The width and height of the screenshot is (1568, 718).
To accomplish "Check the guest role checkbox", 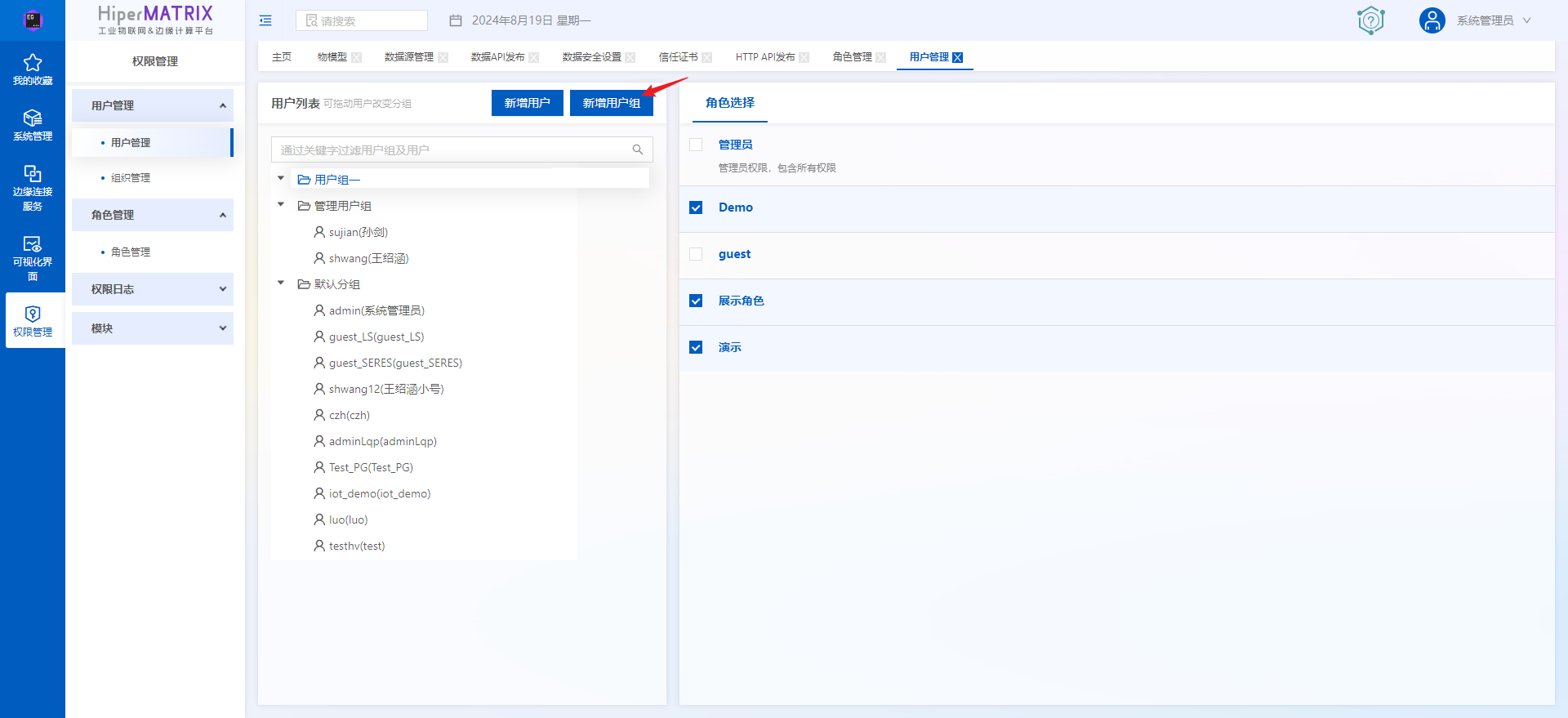I will 696,254.
